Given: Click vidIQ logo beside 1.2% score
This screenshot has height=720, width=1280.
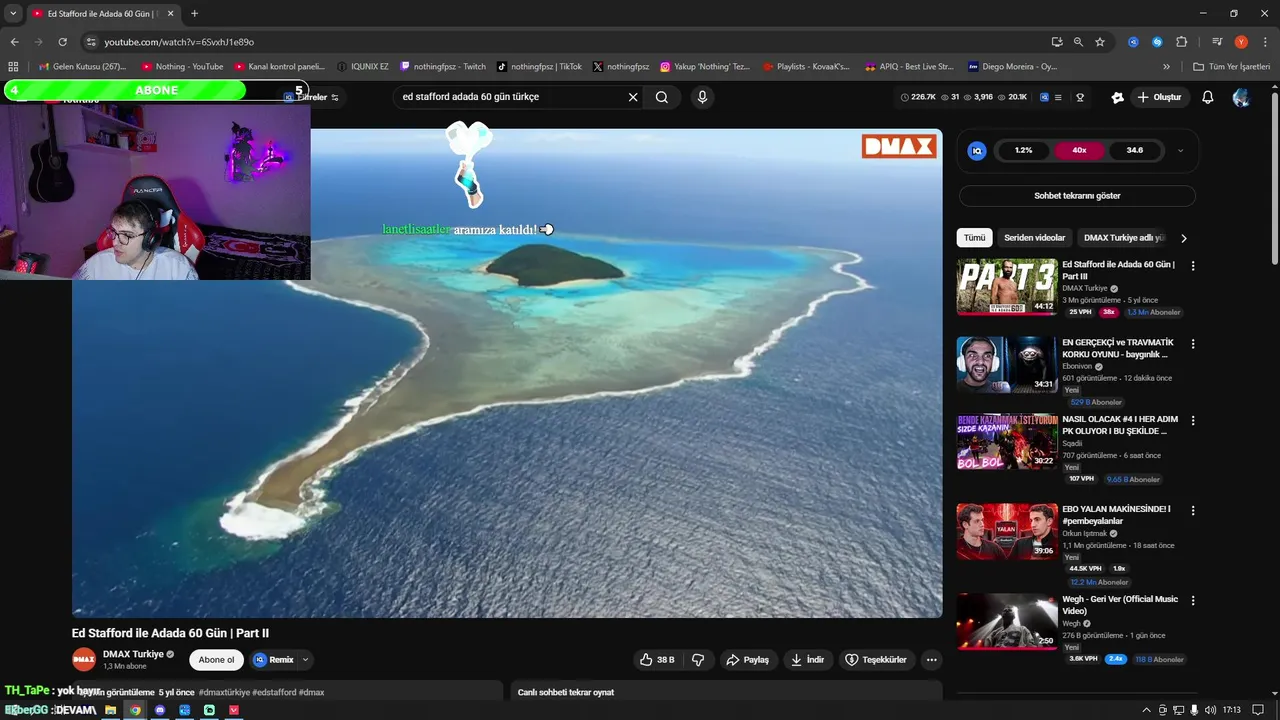Looking at the screenshot, I should (x=978, y=151).
